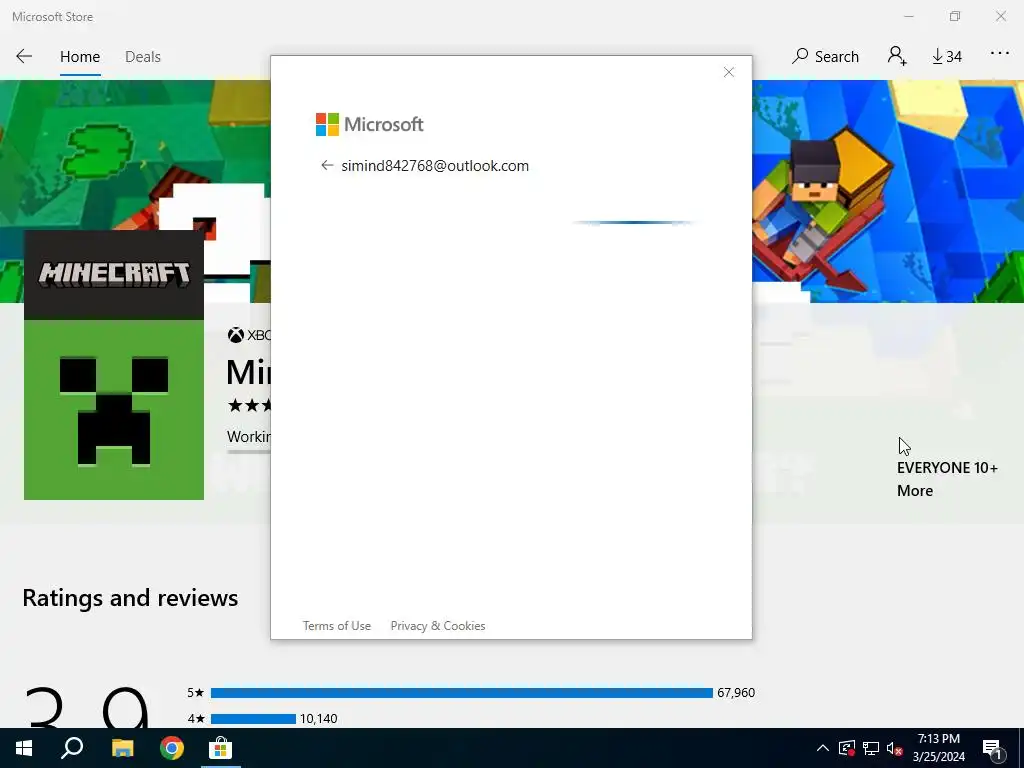Click More under EVERYONE 10+ rating
Viewport: 1024px width, 768px height.
point(914,490)
